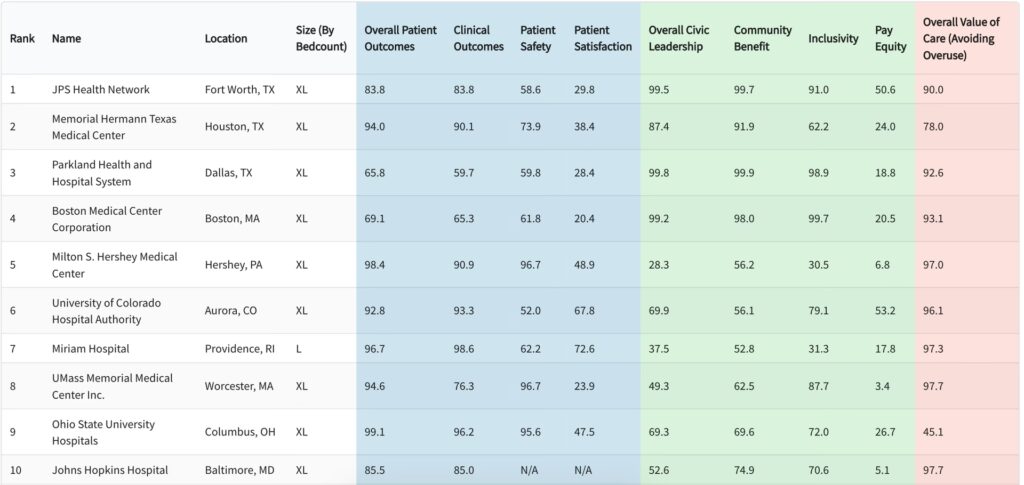Select the Patient Safety column header
This screenshot has width=1024, height=485.
(x=538, y=38)
